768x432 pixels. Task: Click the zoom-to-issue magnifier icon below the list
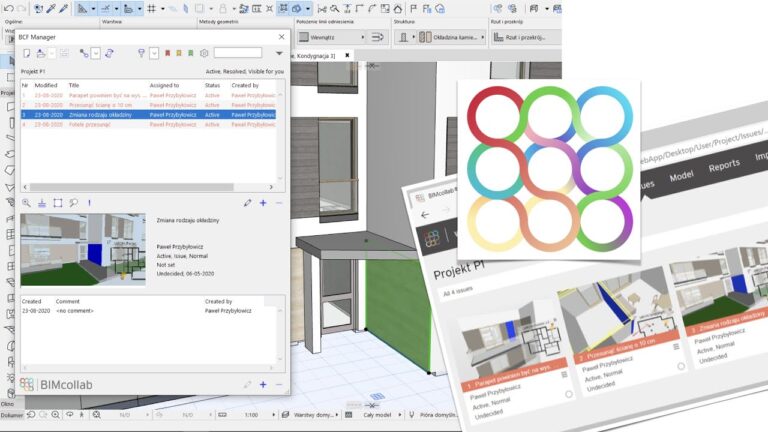[27, 202]
